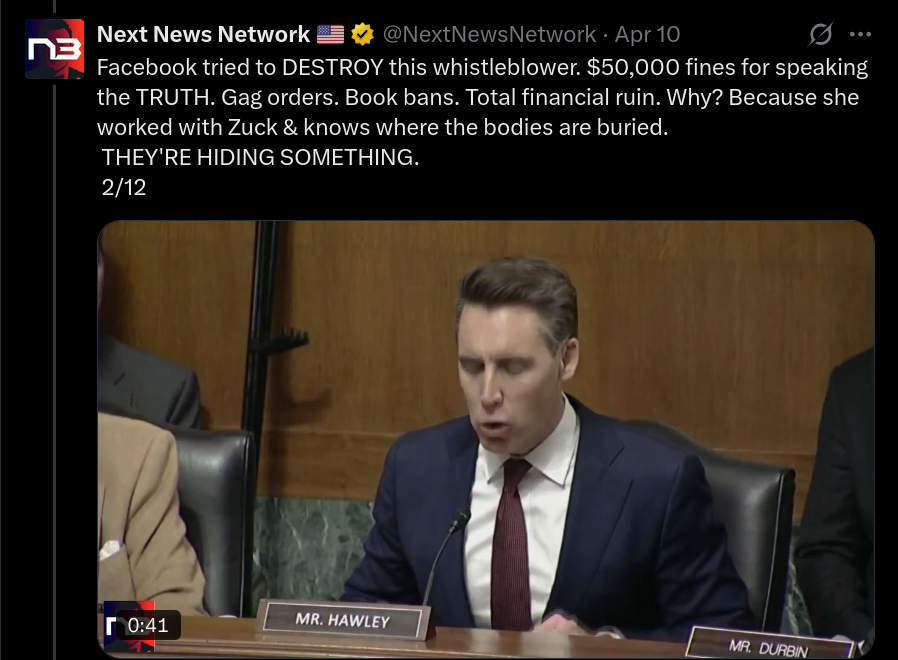Viewport: 898px width, 660px height.
Task: Click the gold verified checkmark badge
Action: (x=362, y=34)
